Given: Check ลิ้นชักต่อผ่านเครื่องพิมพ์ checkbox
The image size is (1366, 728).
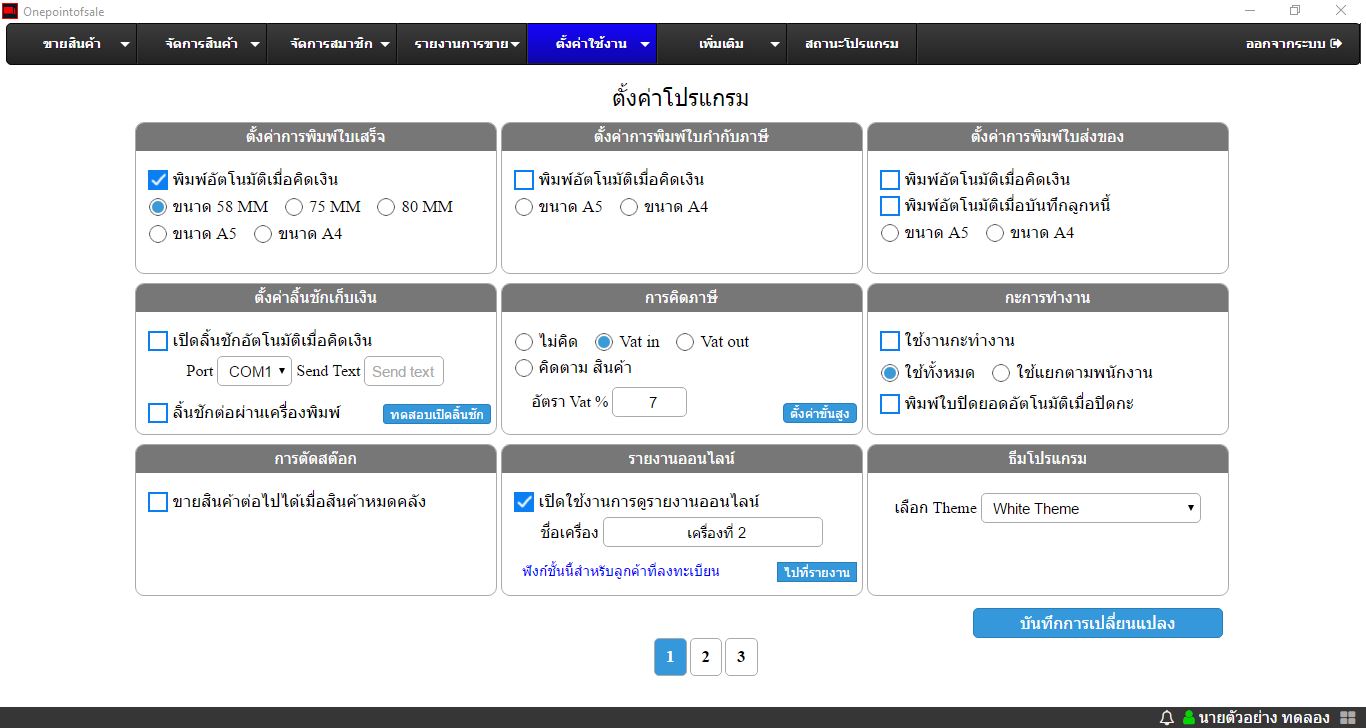Looking at the screenshot, I should coord(157,412).
